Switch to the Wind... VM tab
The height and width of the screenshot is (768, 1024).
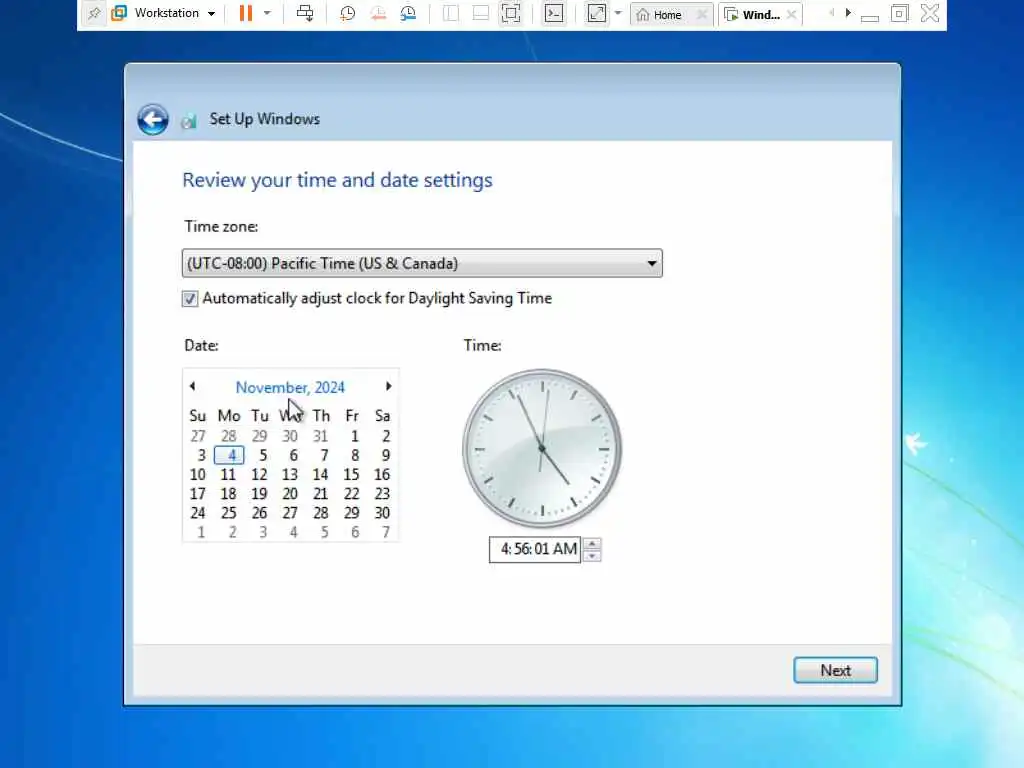pyautogui.click(x=752, y=14)
